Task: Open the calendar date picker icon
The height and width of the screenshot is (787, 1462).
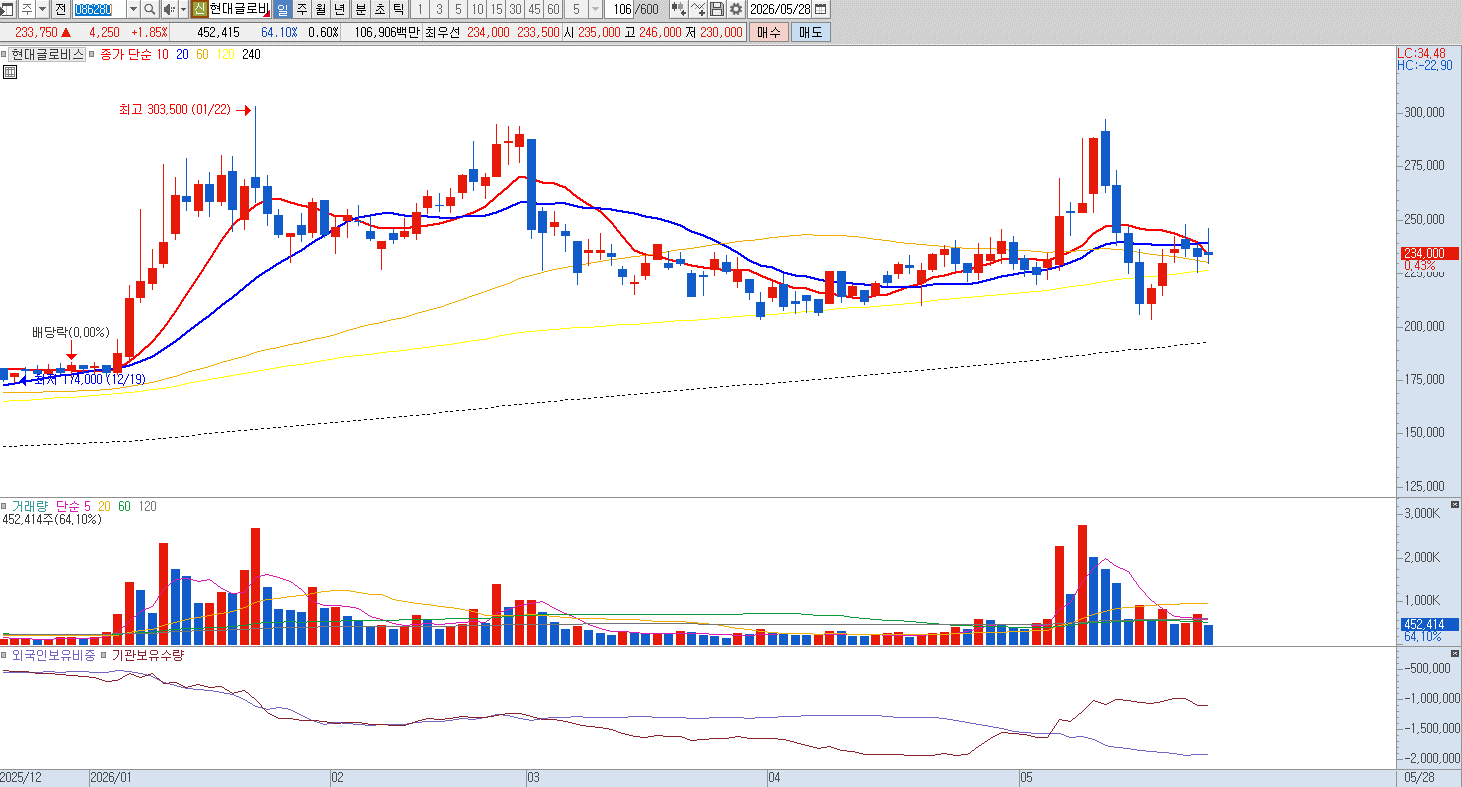Action: pyautogui.click(x=820, y=9)
